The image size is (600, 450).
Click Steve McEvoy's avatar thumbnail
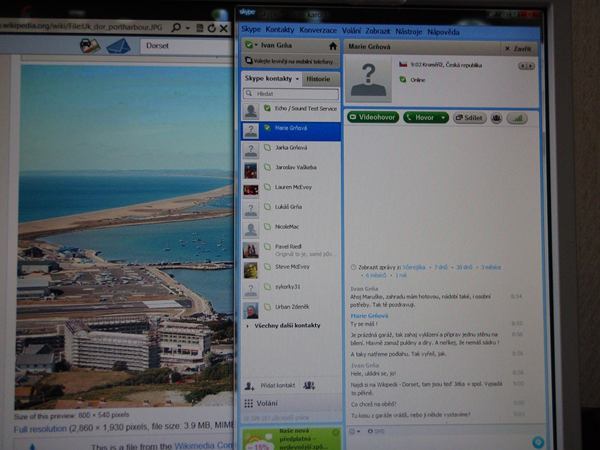coord(251,270)
